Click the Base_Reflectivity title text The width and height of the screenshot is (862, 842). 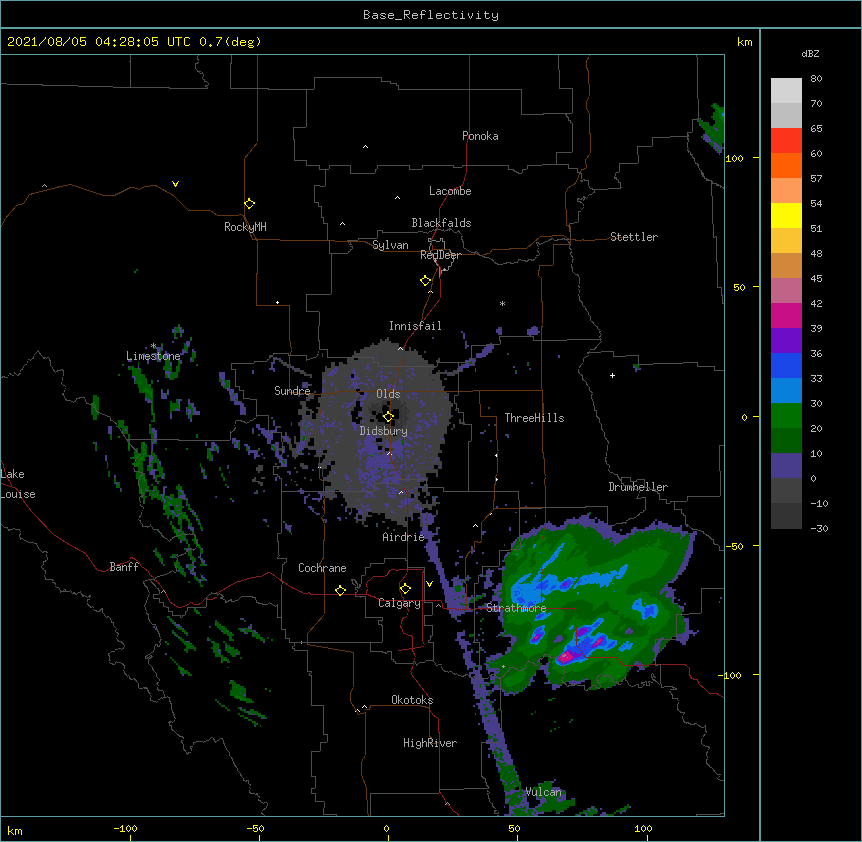pyautogui.click(x=431, y=15)
